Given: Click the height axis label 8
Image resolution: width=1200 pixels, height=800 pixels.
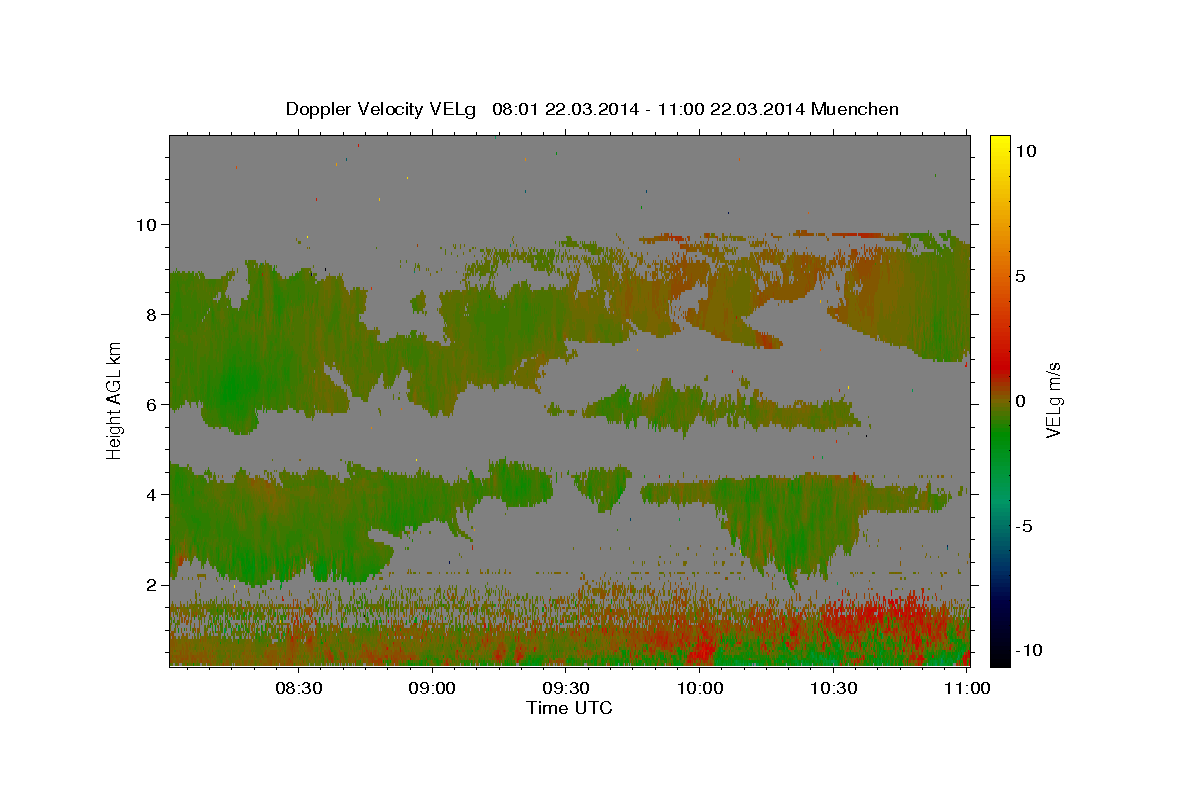Looking at the screenshot, I should point(152,314).
